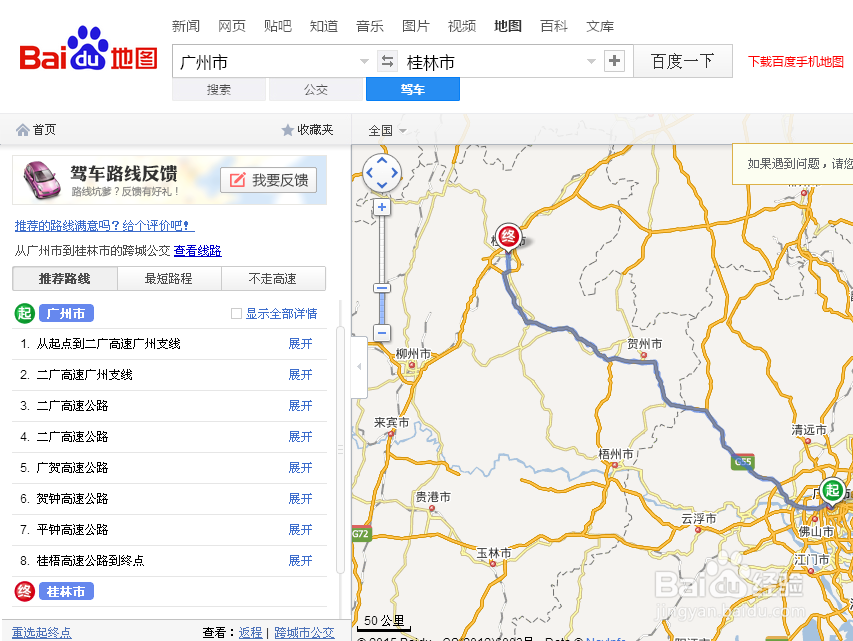853x641 pixels.
Task: Expand step 5 广贺高速公路
Action: click(x=300, y=468)
